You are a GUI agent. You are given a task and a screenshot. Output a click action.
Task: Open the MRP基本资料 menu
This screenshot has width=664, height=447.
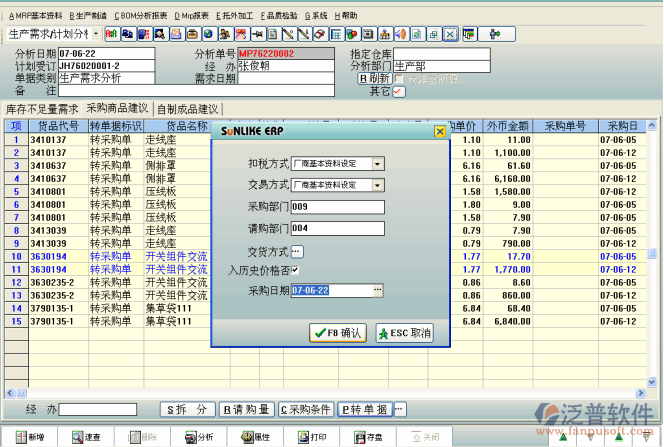35,16
